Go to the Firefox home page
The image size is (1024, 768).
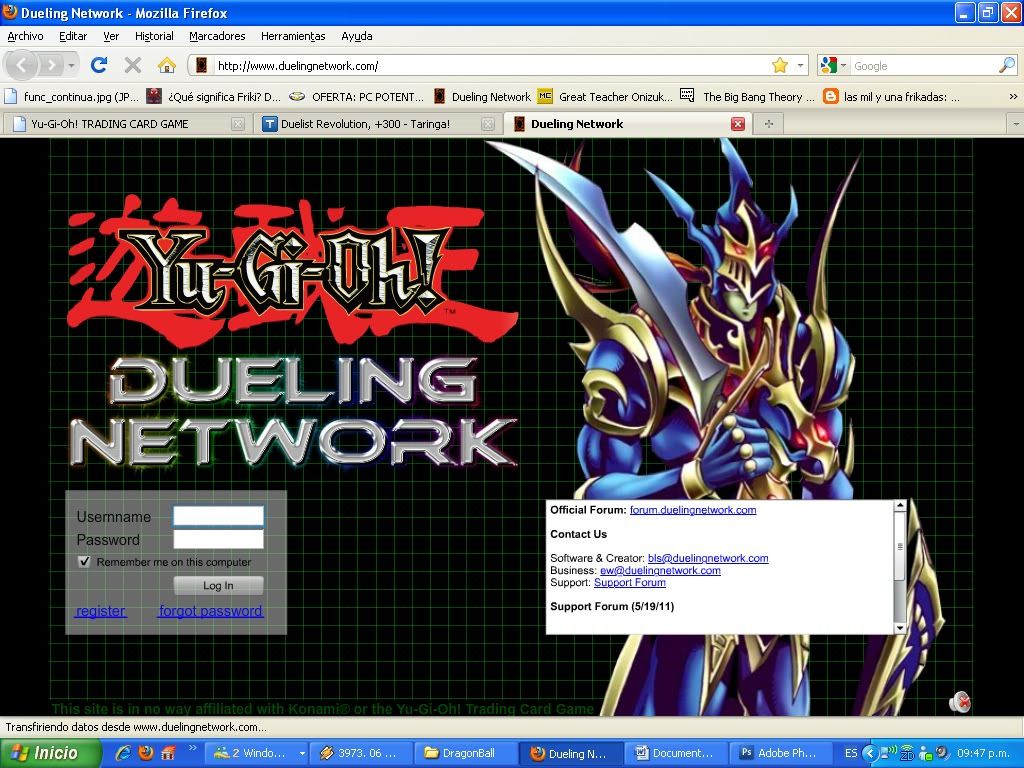coord(167,65)
